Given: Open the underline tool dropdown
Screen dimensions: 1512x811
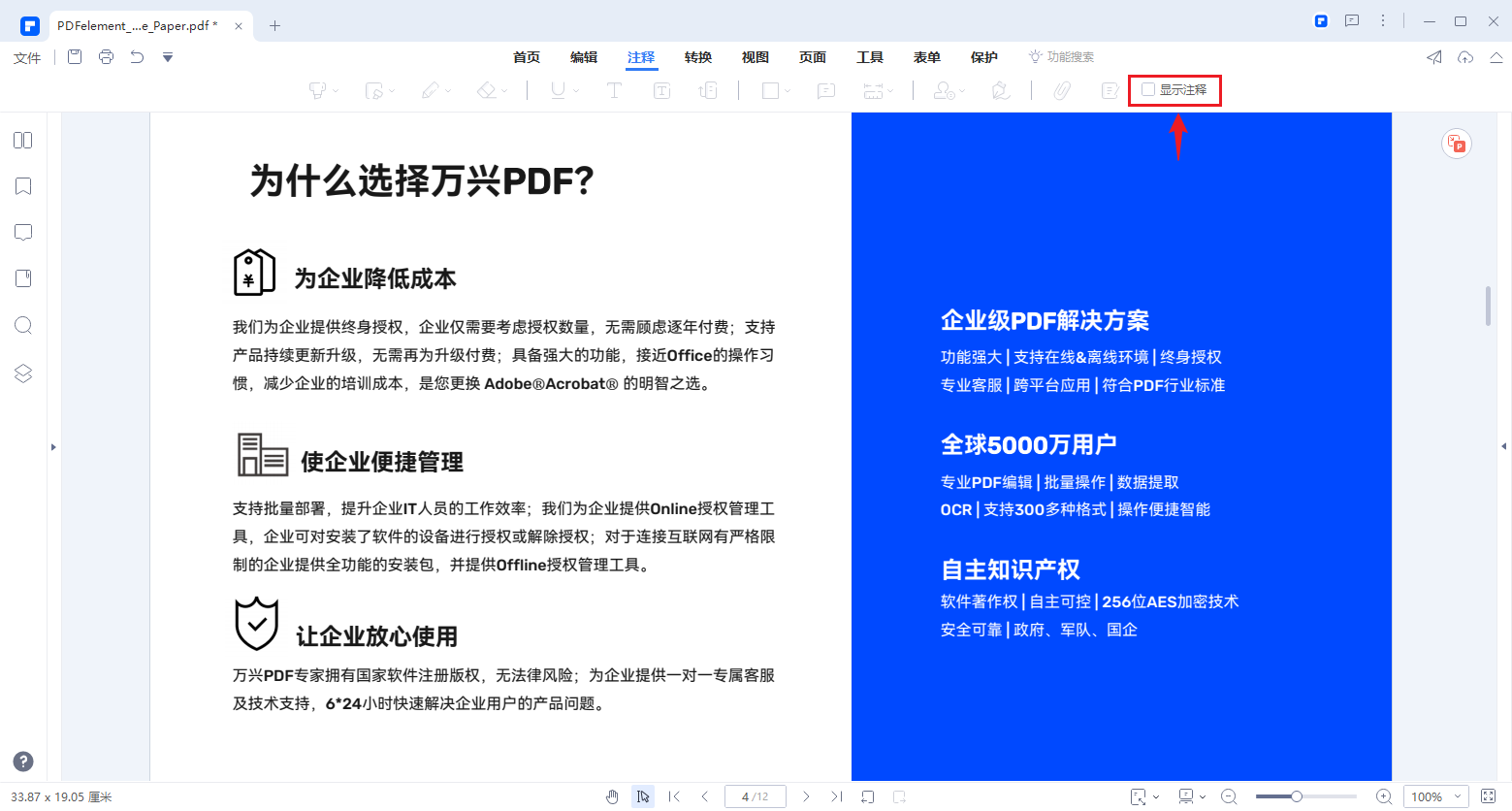Looking at the screenshot, I should [576, 90].
